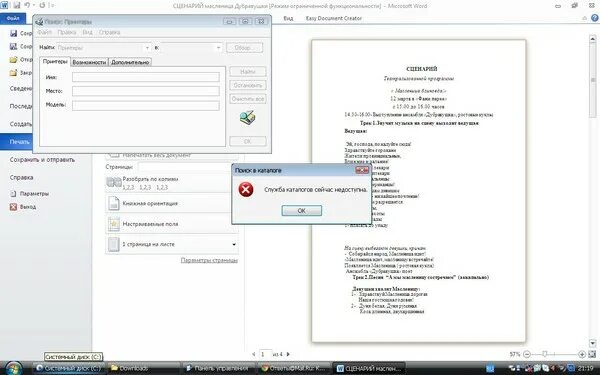The image size is (600, 375).
Task: Open the 'в:' location combo box
Action: point(191,48)
